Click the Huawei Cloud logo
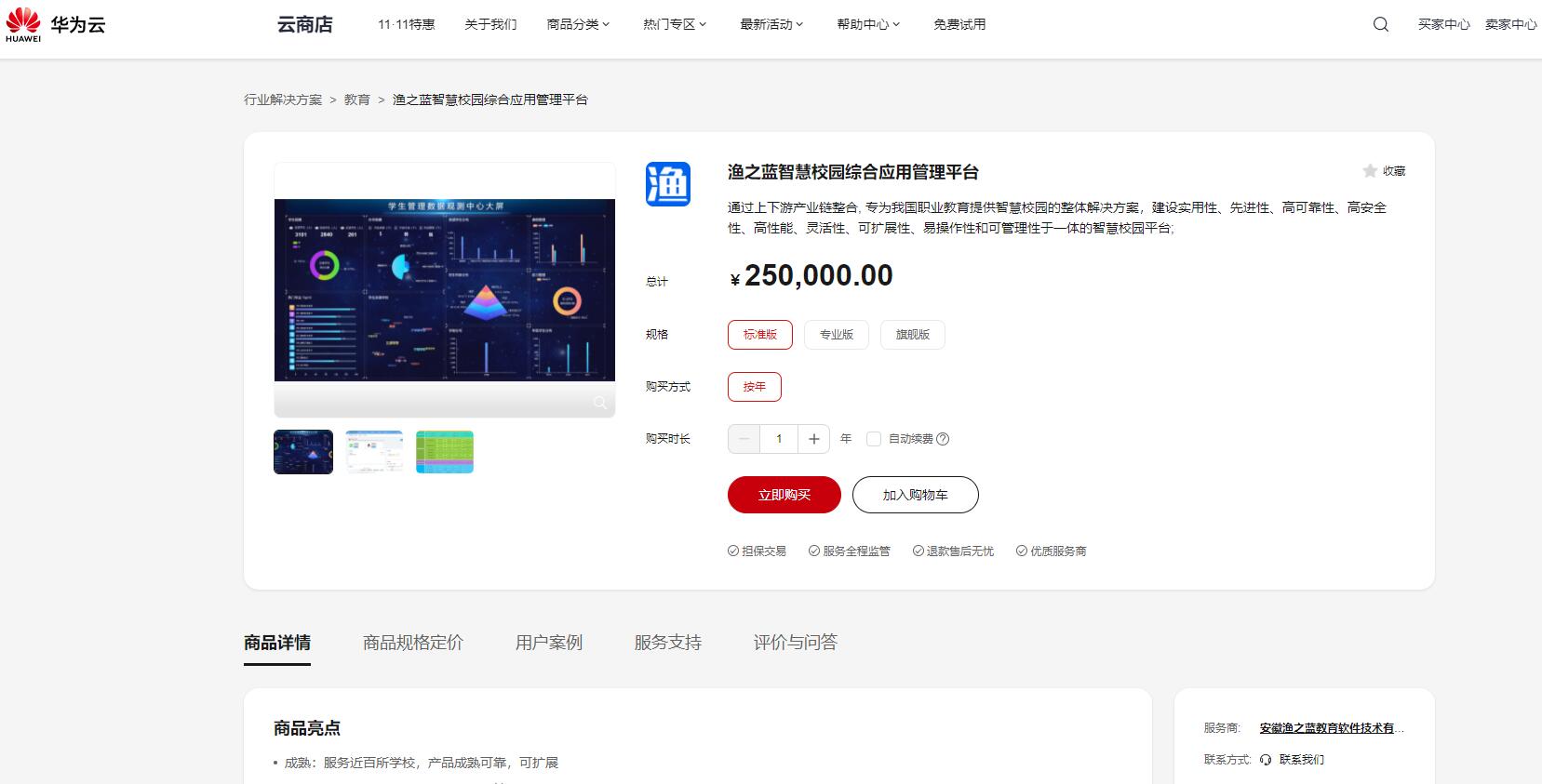 56,24
